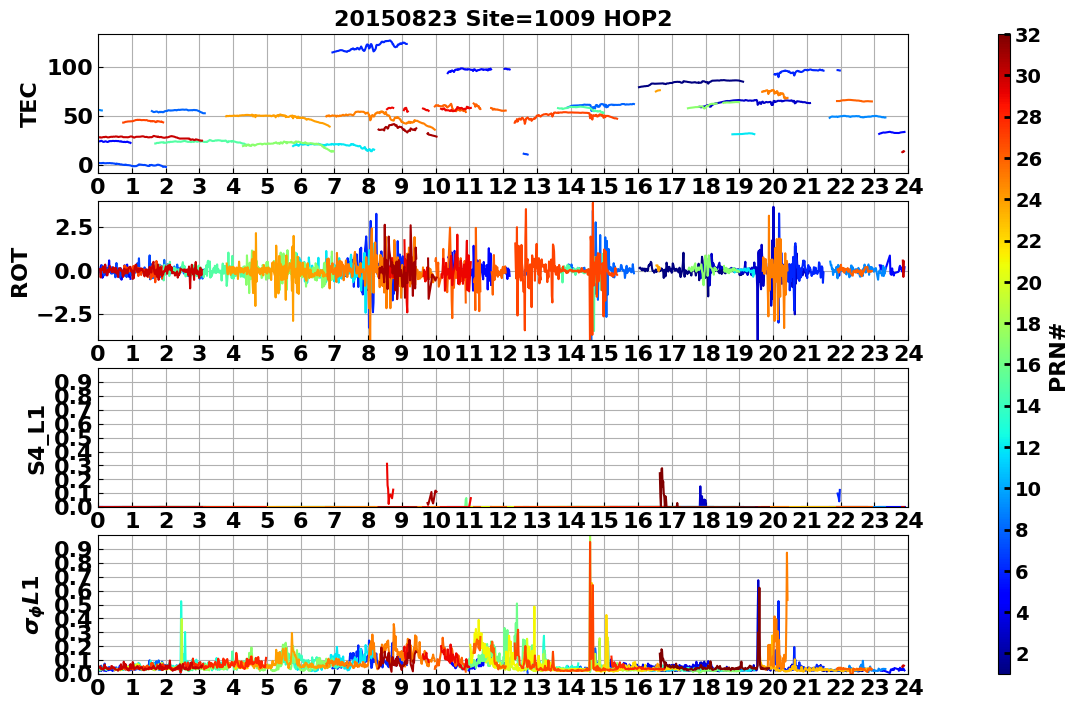The image size is (1077, 709).
Task: Click the colorbar tick label '10'
Action: click(x=1028, y=488)
